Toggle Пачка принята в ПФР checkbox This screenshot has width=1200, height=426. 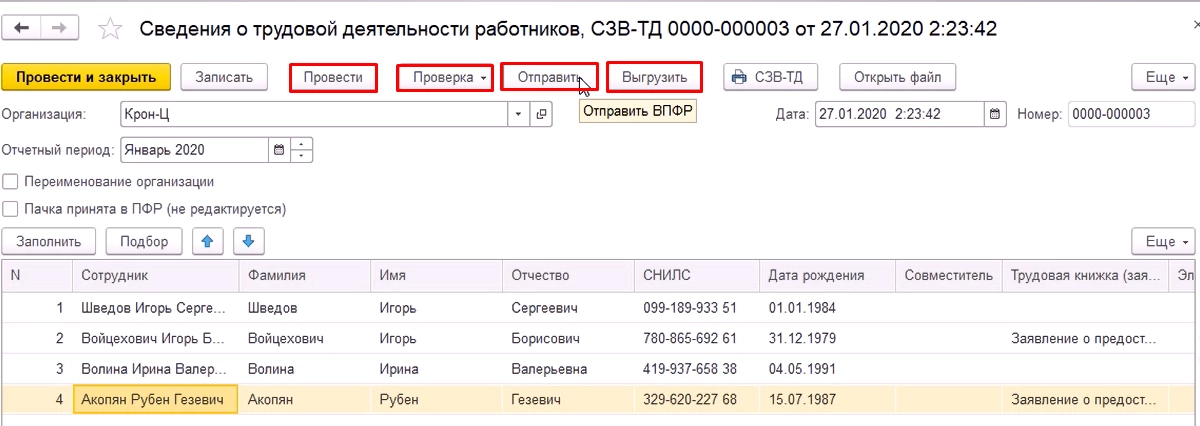tap(11, 209)
